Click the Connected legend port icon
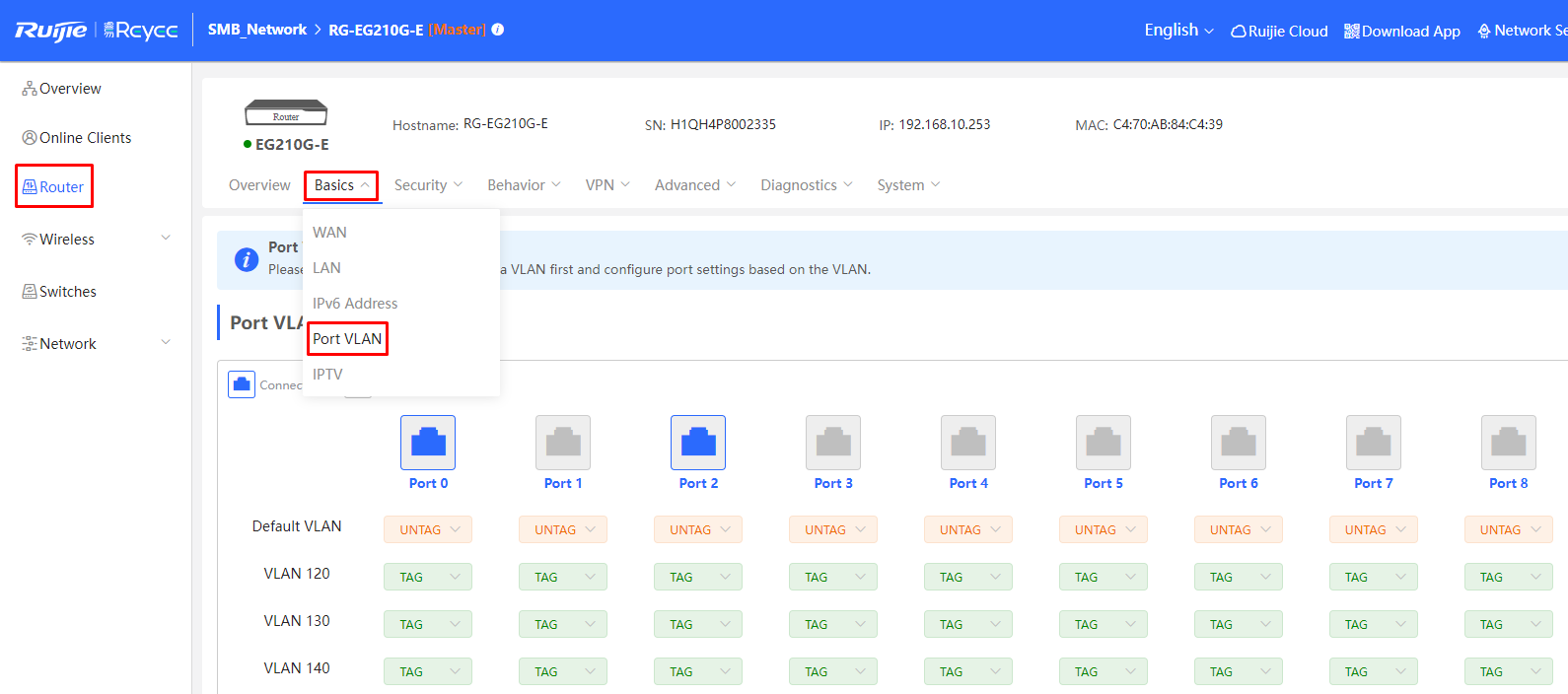The height and width of the screenshot is (694, 1568). coord(242,384)
